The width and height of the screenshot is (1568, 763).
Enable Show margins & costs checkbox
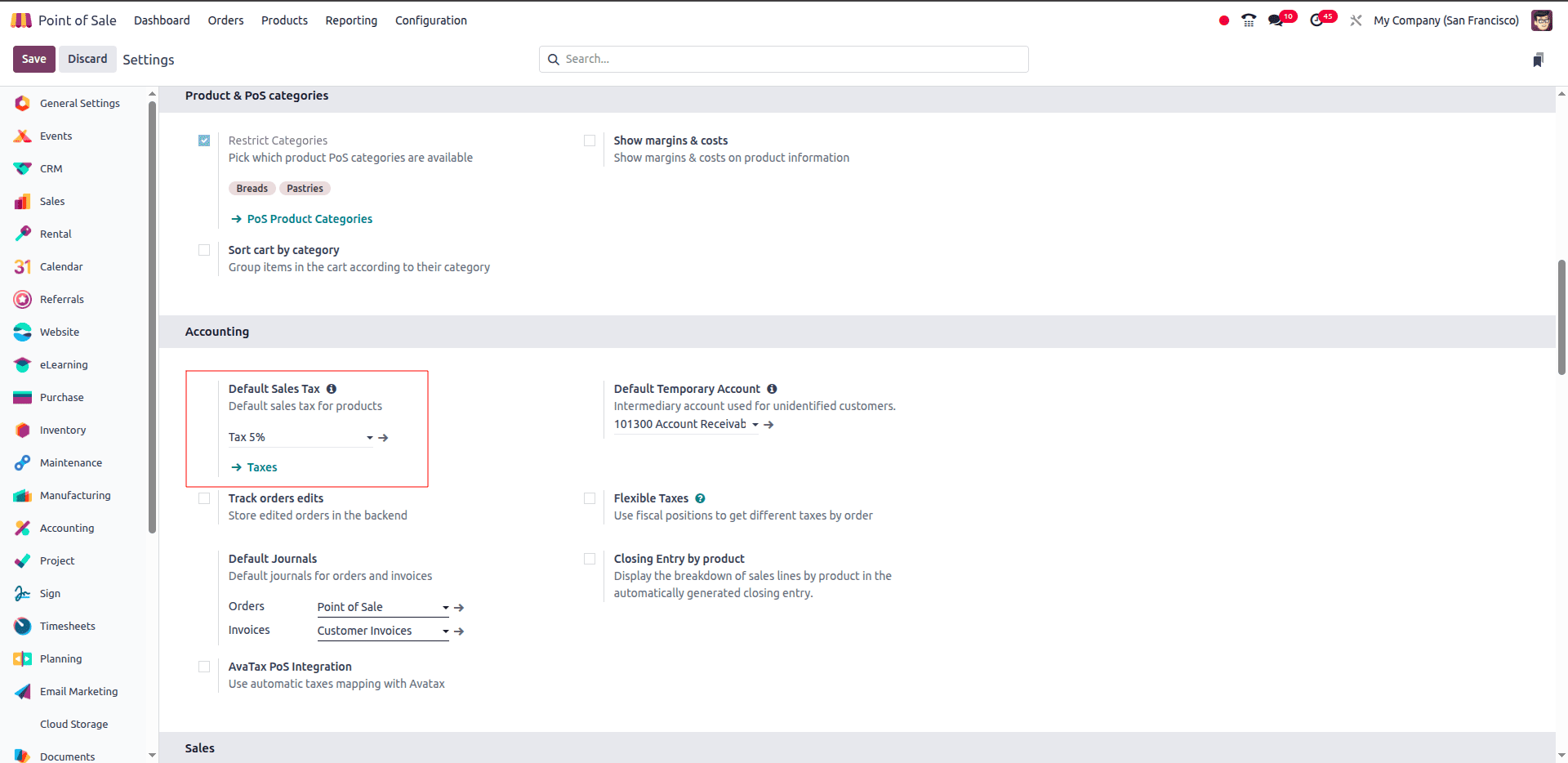(x=590, y=141)
